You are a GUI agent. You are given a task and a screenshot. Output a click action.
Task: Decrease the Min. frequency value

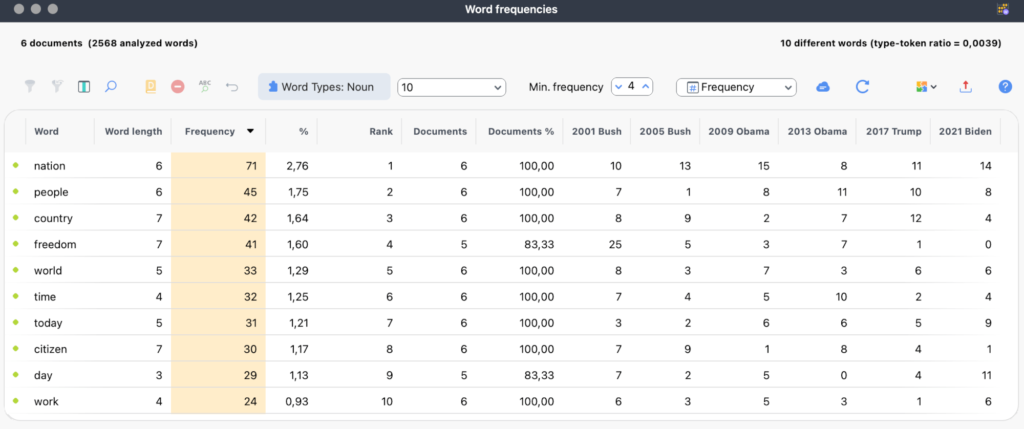pyautogui.click(x=619, y=86)
